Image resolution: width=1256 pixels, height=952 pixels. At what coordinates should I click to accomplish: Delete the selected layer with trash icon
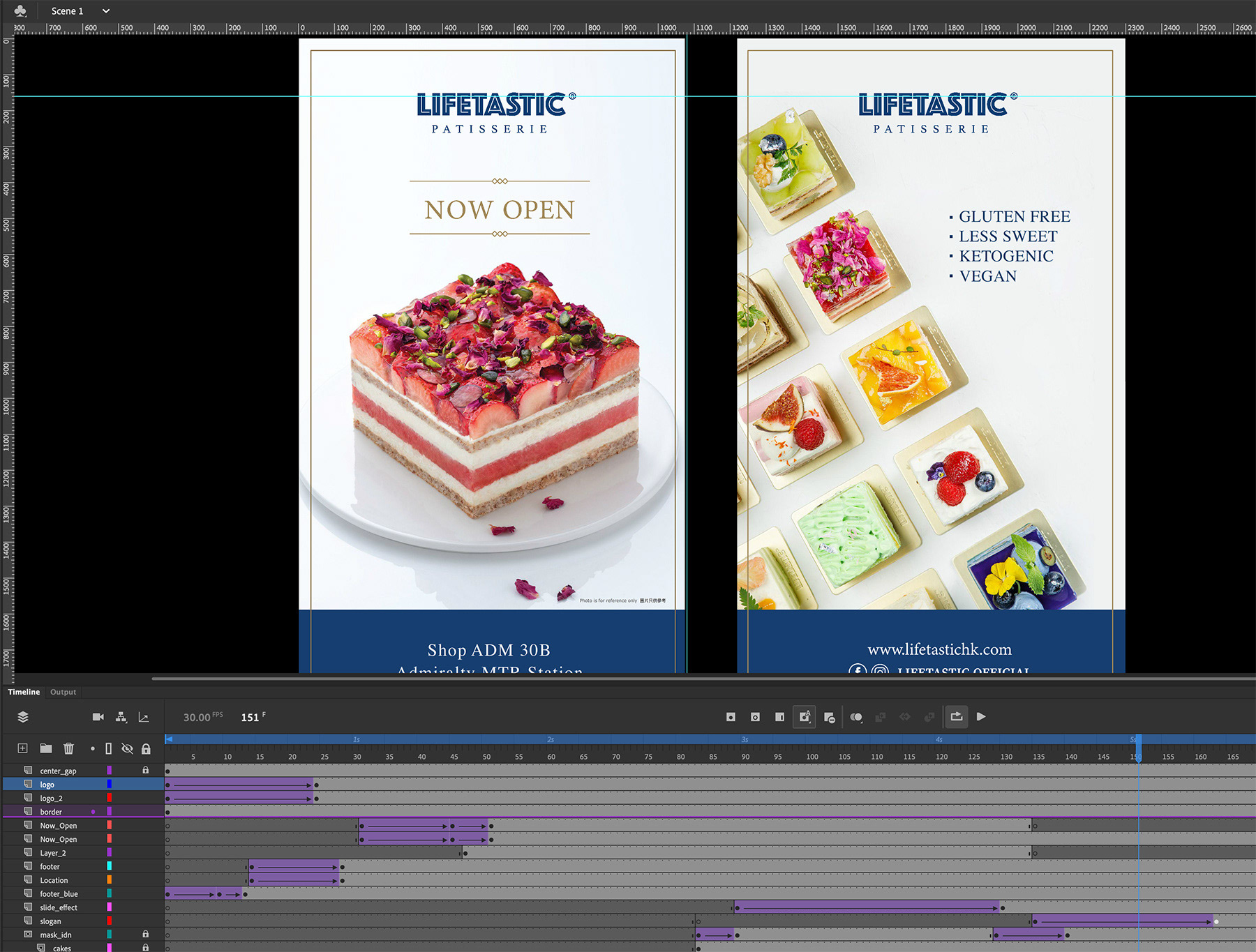[68, 748]
